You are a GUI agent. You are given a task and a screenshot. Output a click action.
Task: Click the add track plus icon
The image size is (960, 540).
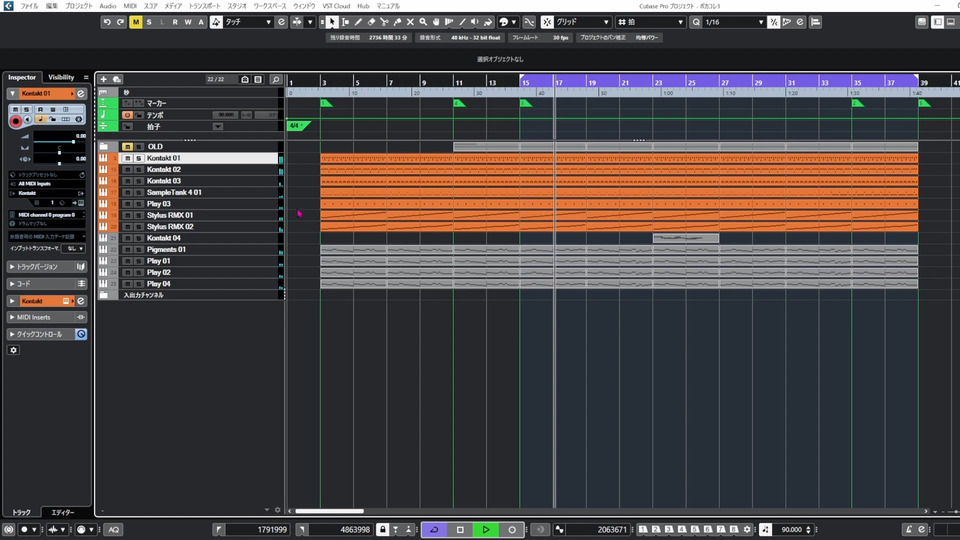click(103, 79)
